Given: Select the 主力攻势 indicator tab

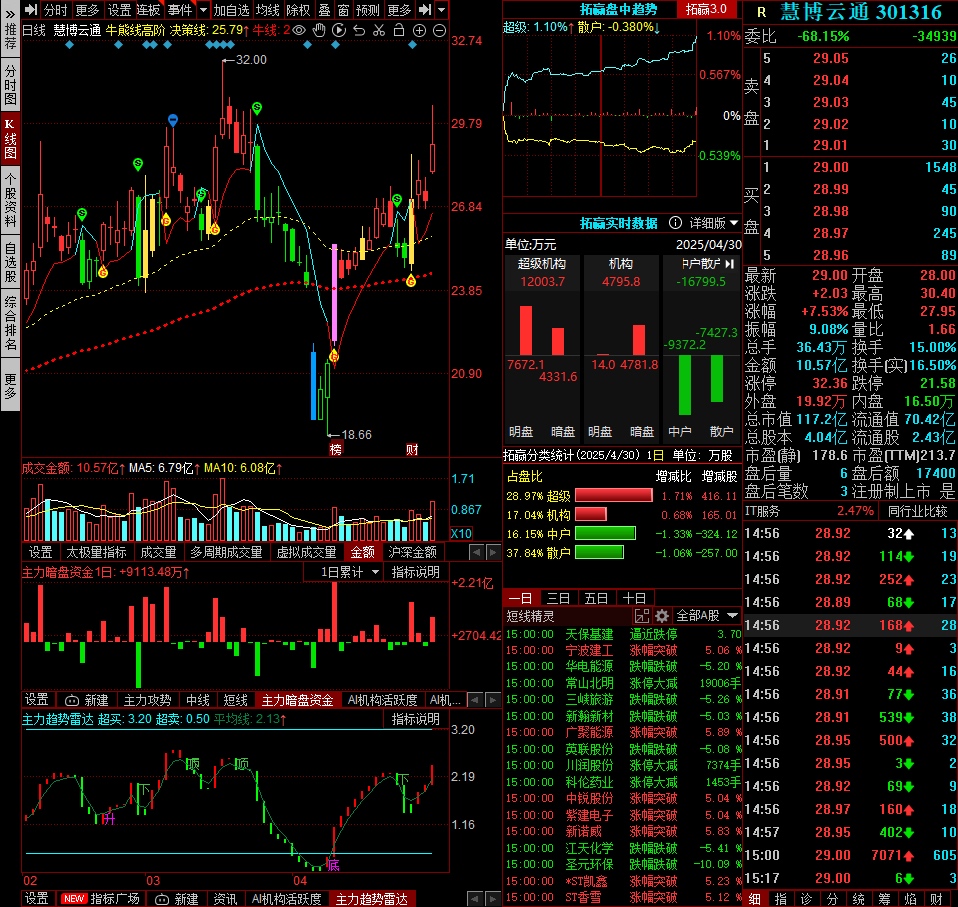Looking at the screenshot, I should [x=147, y=700].
